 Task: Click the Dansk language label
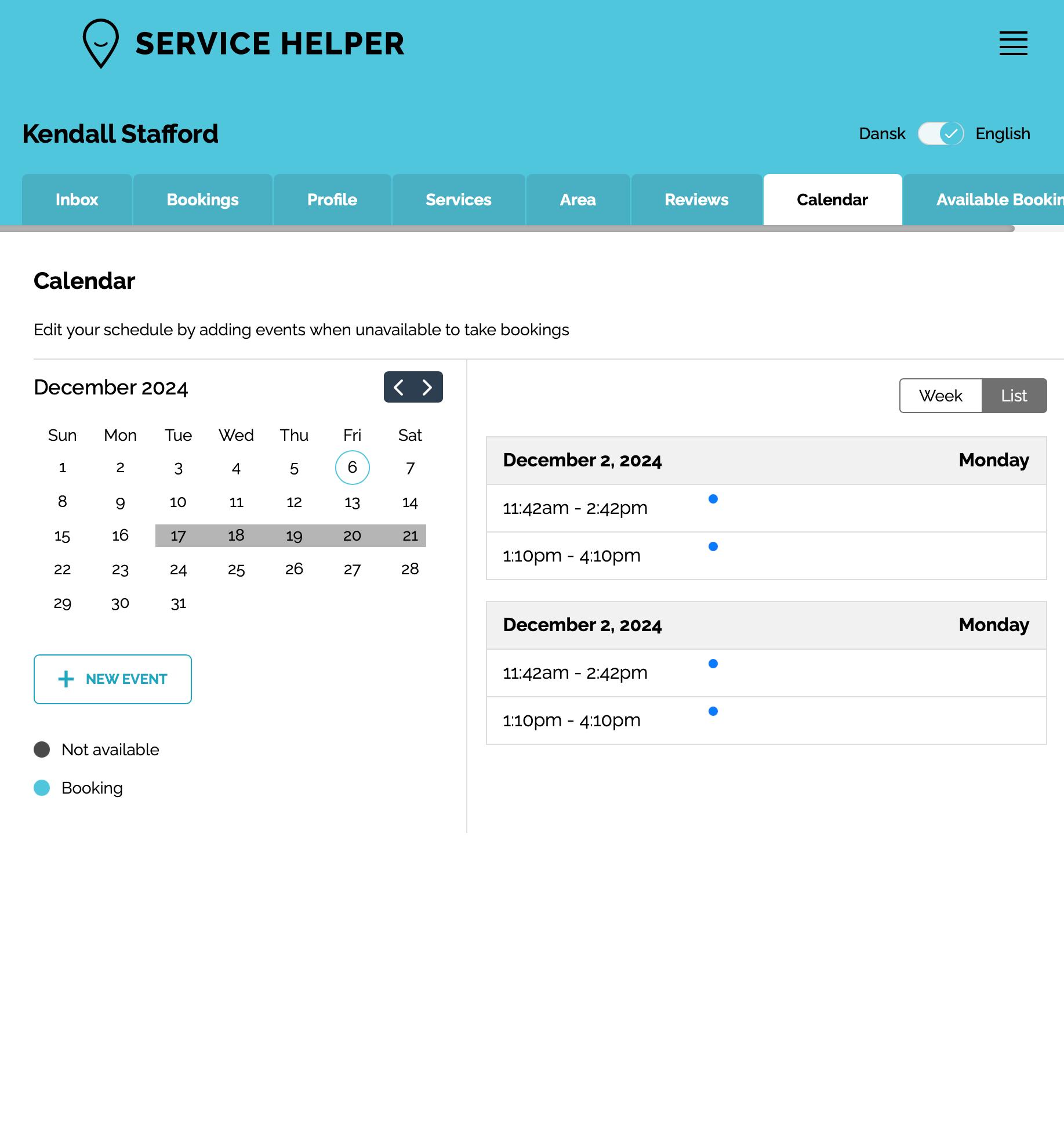(882, 133)
